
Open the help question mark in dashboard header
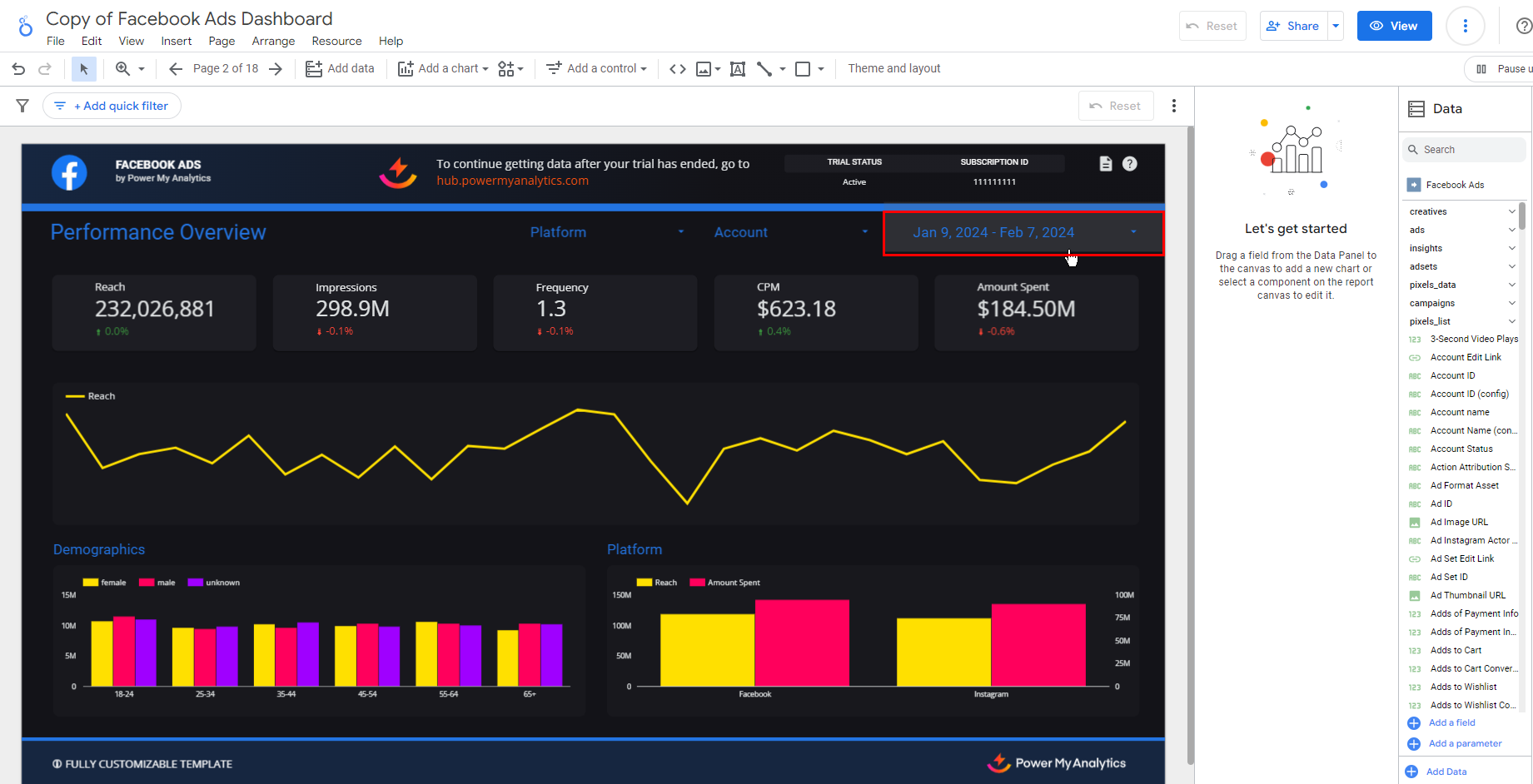pos(1129,164)
